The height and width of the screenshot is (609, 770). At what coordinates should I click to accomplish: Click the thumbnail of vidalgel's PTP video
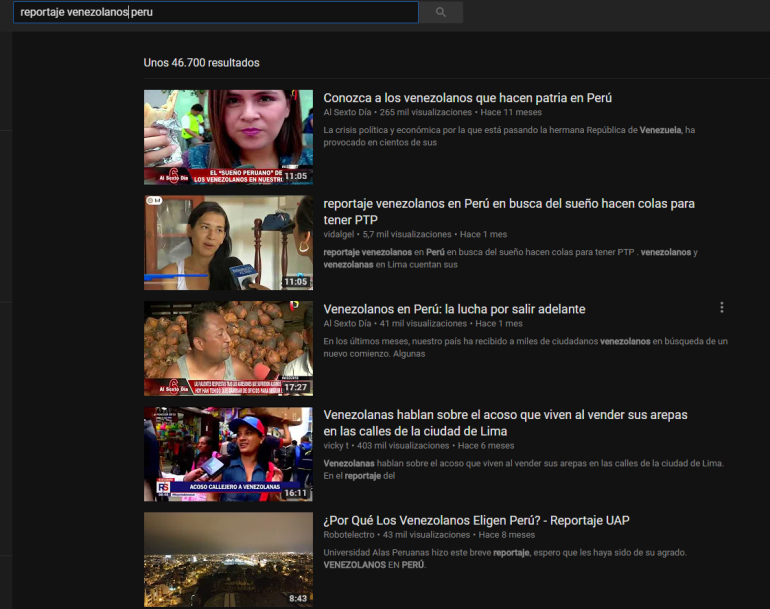coord(228,242)
